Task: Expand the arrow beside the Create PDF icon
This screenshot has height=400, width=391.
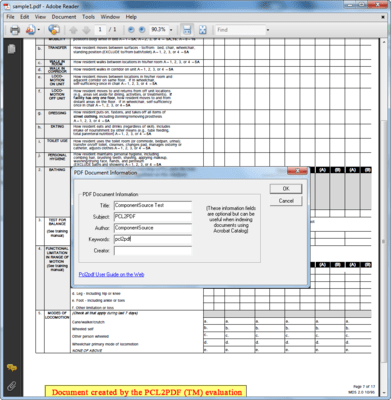Action: pos(39,30)
